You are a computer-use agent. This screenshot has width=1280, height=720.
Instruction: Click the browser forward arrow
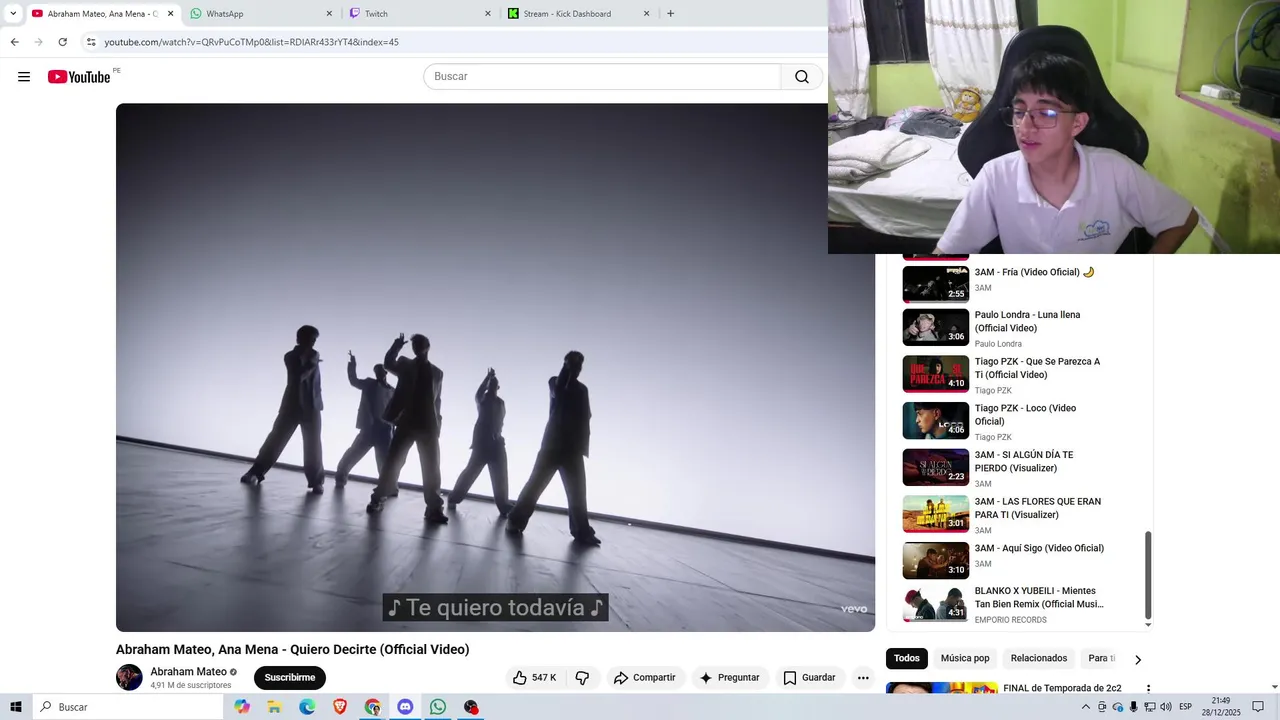38,42
